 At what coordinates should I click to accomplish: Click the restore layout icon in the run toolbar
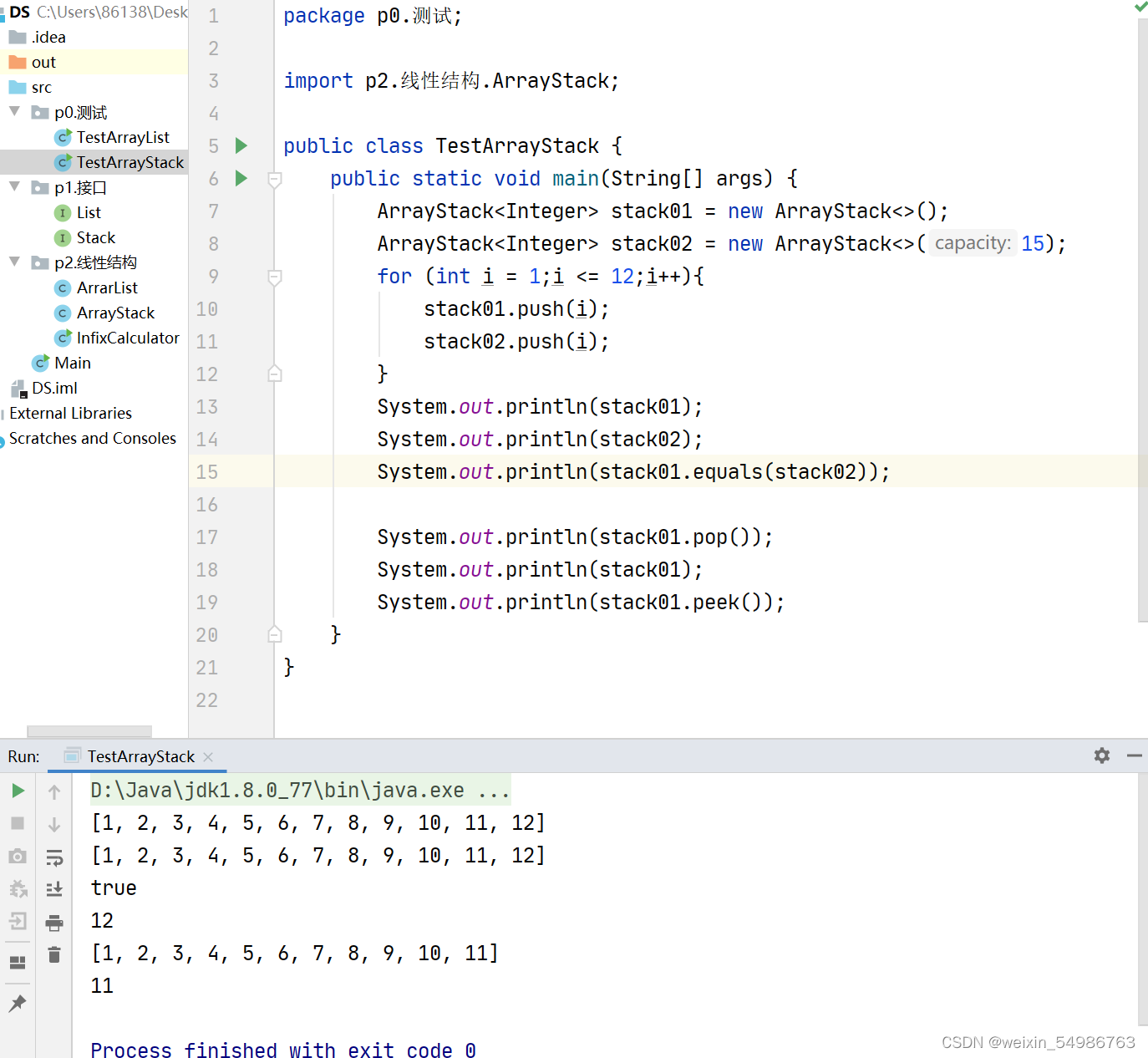(x=18, y=962)
